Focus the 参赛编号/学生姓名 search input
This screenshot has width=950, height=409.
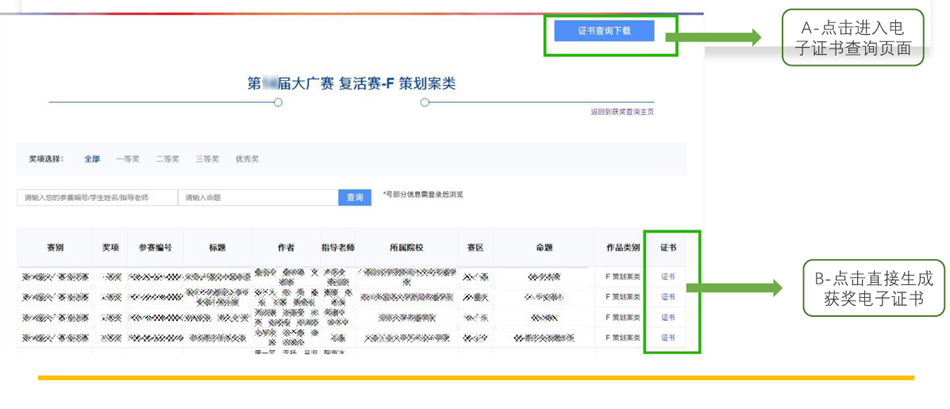click(97, 198)
